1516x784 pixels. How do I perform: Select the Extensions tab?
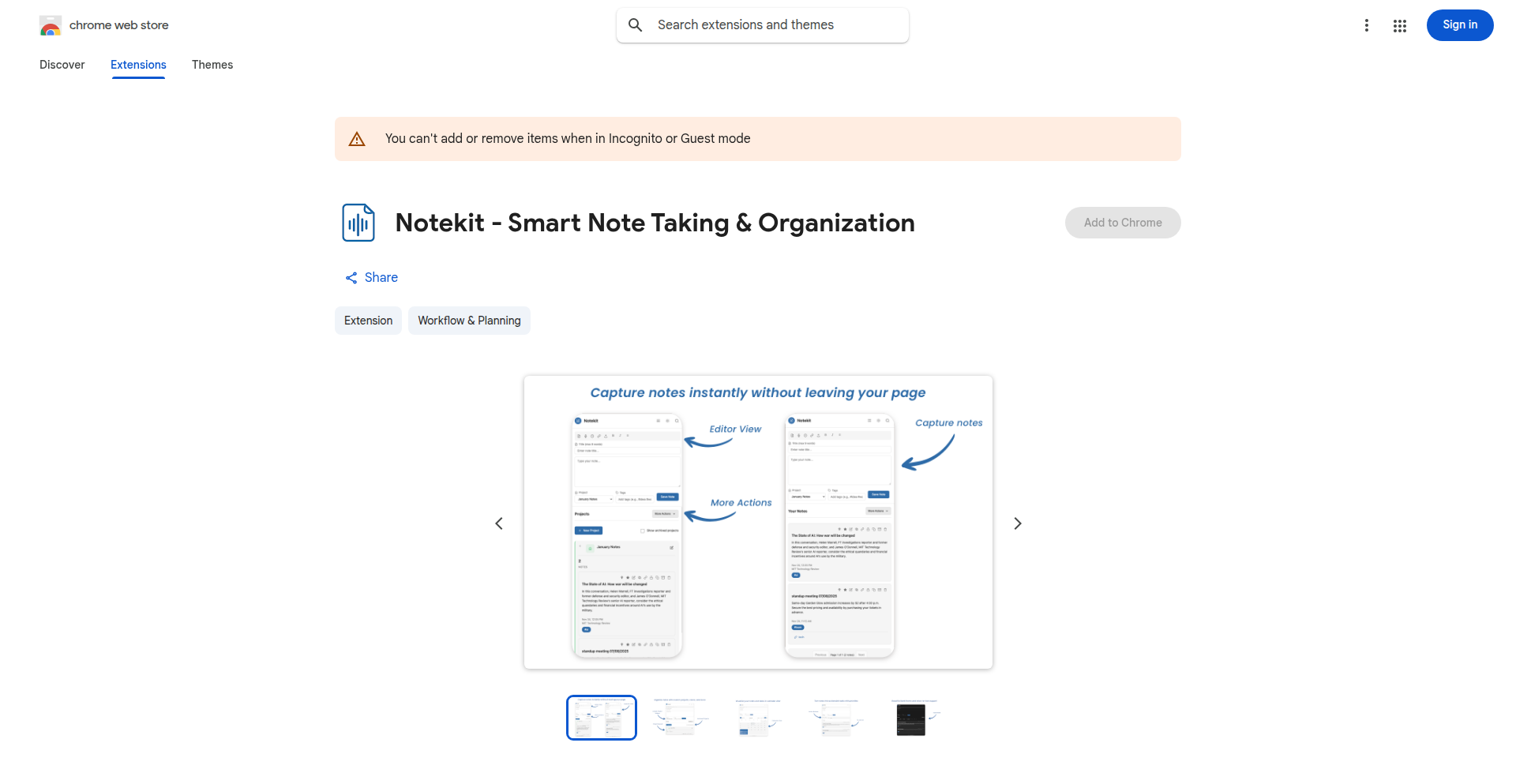tap(138, 65)
